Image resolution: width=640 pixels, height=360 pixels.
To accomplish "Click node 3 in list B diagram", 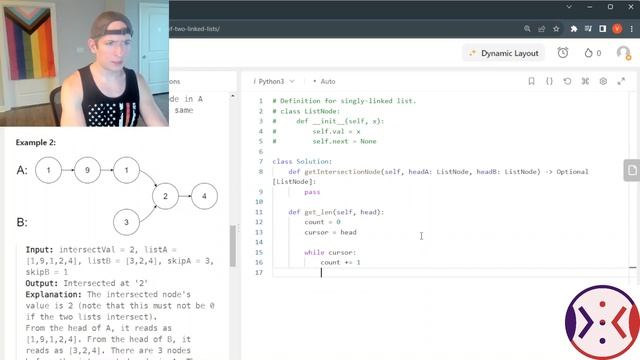I will (126, 222).
